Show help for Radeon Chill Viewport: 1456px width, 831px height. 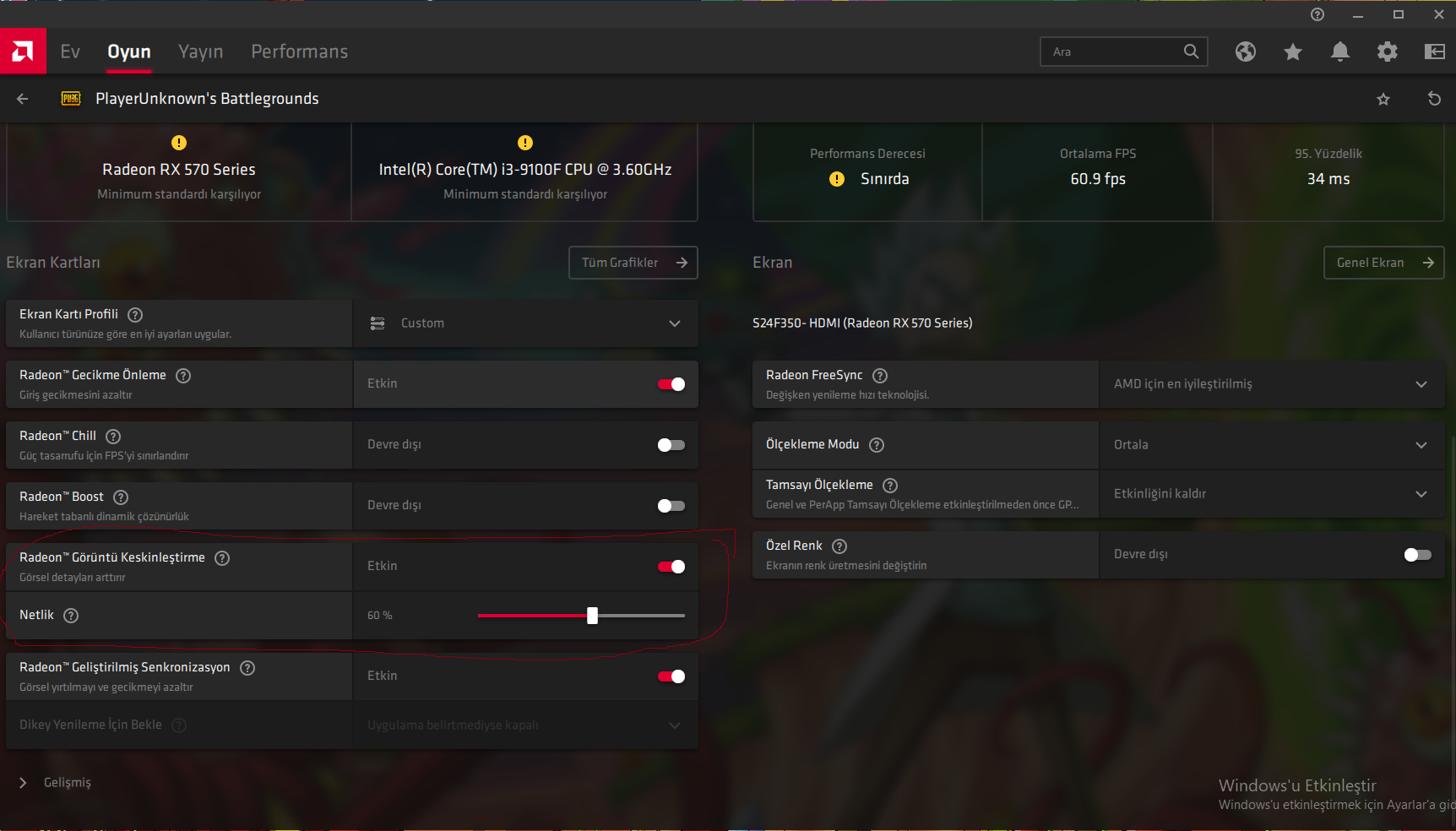113,437
